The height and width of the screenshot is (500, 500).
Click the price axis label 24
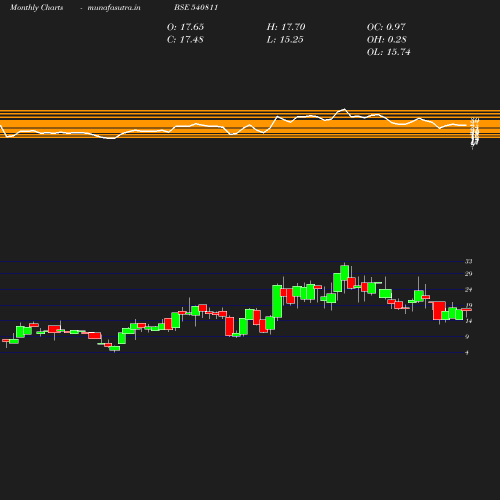469,290
